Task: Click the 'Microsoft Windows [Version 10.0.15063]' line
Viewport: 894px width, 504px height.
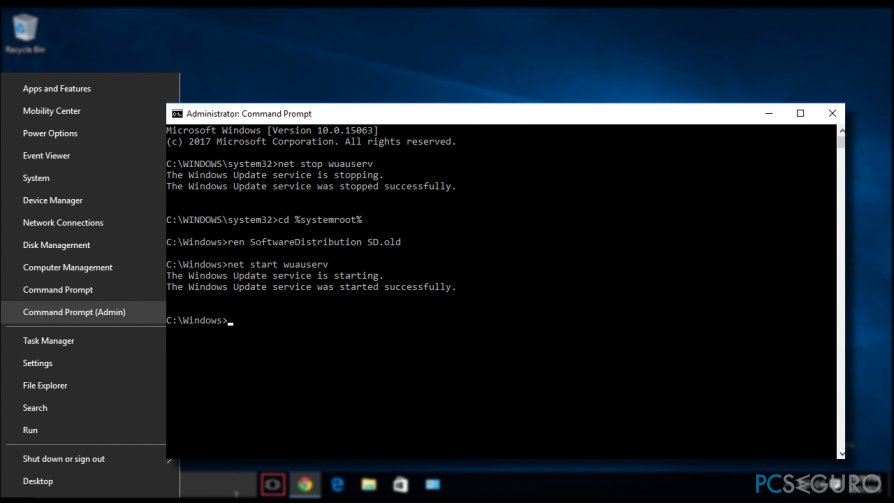Action: (x=272, y=131)
